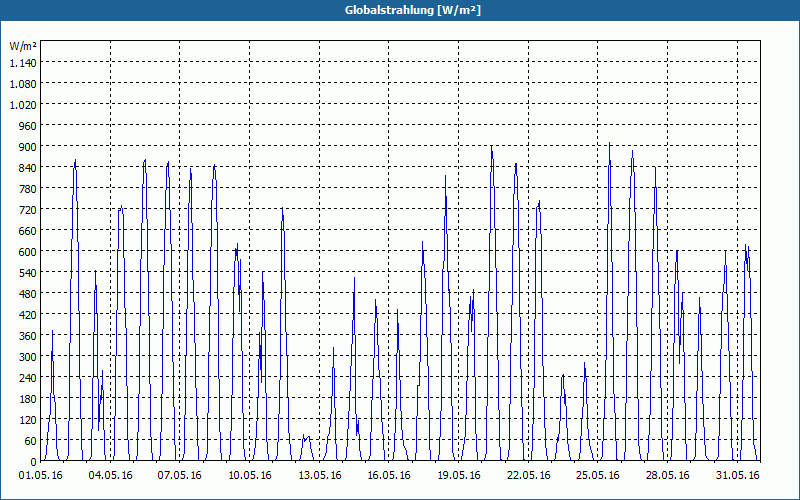800x500 pixels.
Task: Click the 480 y-axis label
Action: [28, 293]
